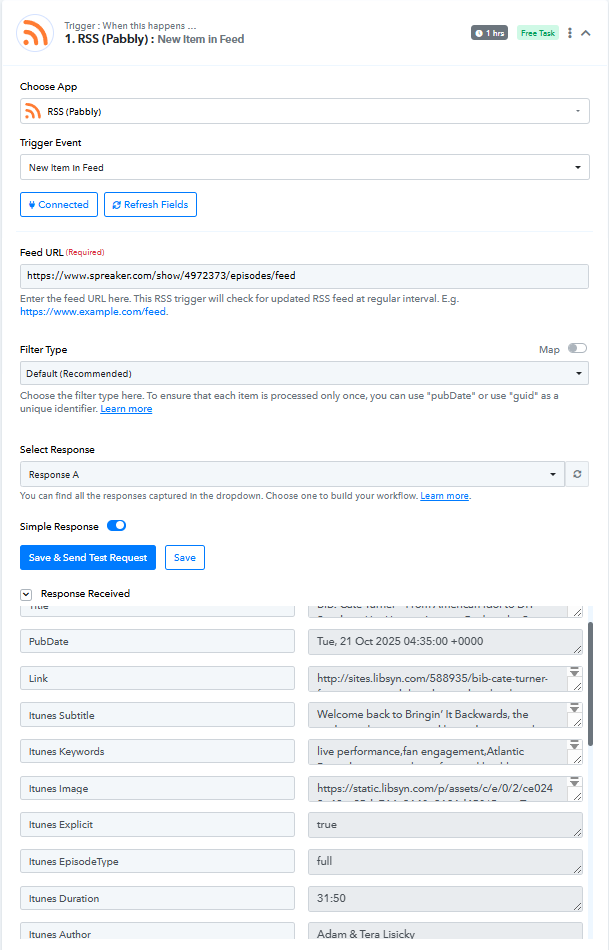Open the Trigger Event dropdown
This screenshot has width=609, height=950.
(x=304, y=168)
